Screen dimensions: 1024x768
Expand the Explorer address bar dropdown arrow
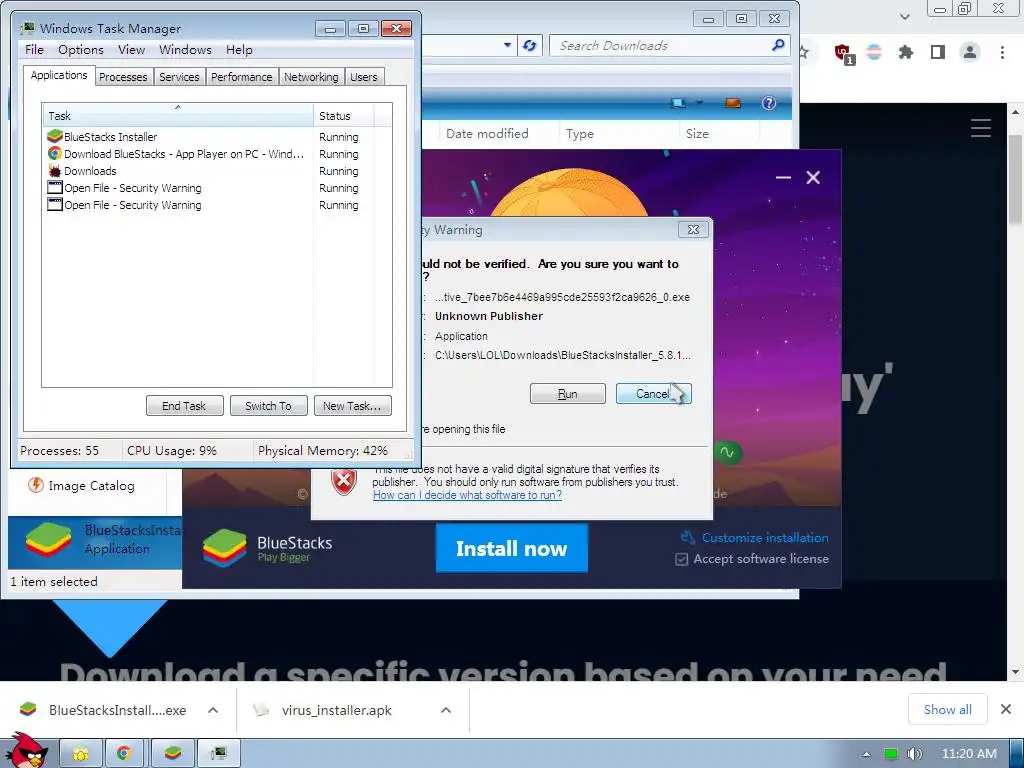pyautogui.click(x=507, y=46)
